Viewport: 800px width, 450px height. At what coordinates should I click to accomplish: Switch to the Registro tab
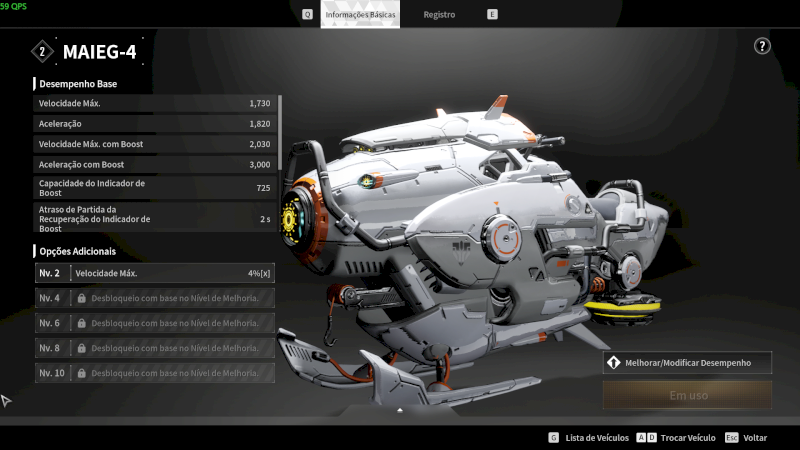439,14
